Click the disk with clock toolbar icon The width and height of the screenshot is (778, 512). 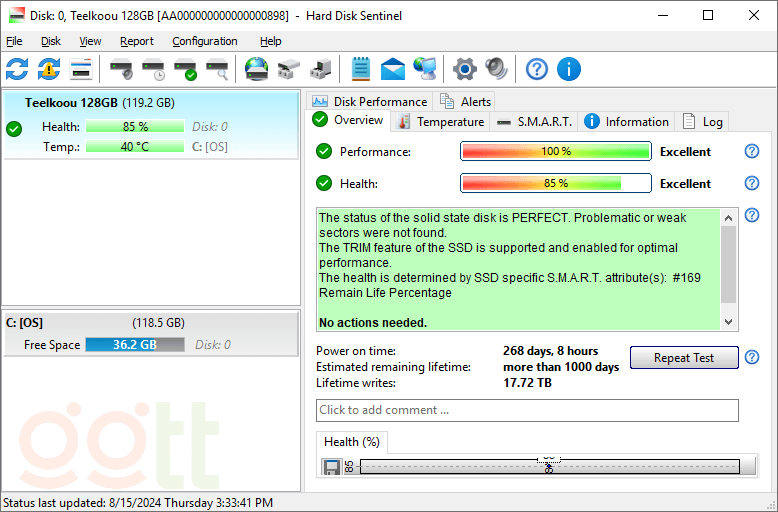tap(153, 69)
